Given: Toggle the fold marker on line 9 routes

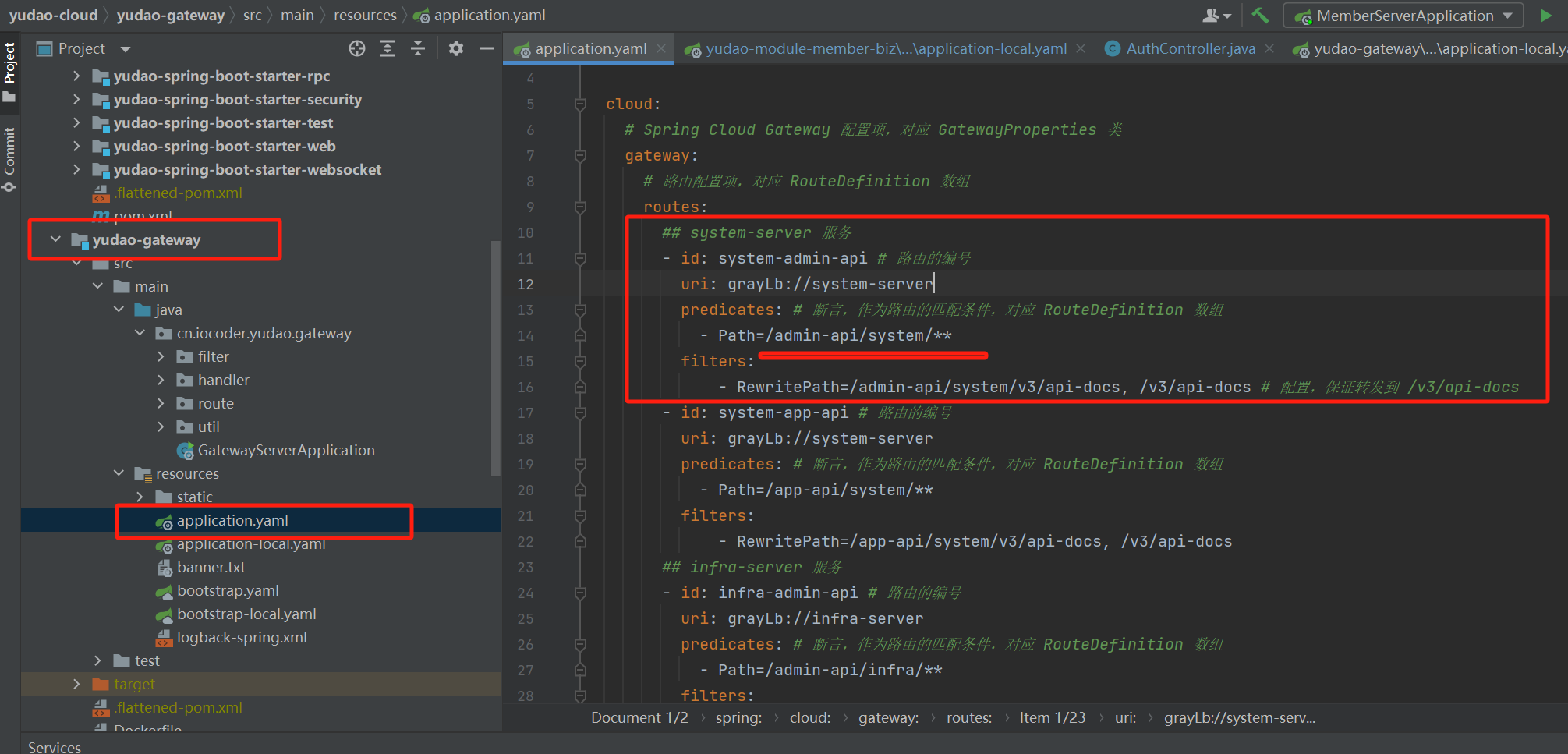Looking at the screenshot, I should coord(580,207).
